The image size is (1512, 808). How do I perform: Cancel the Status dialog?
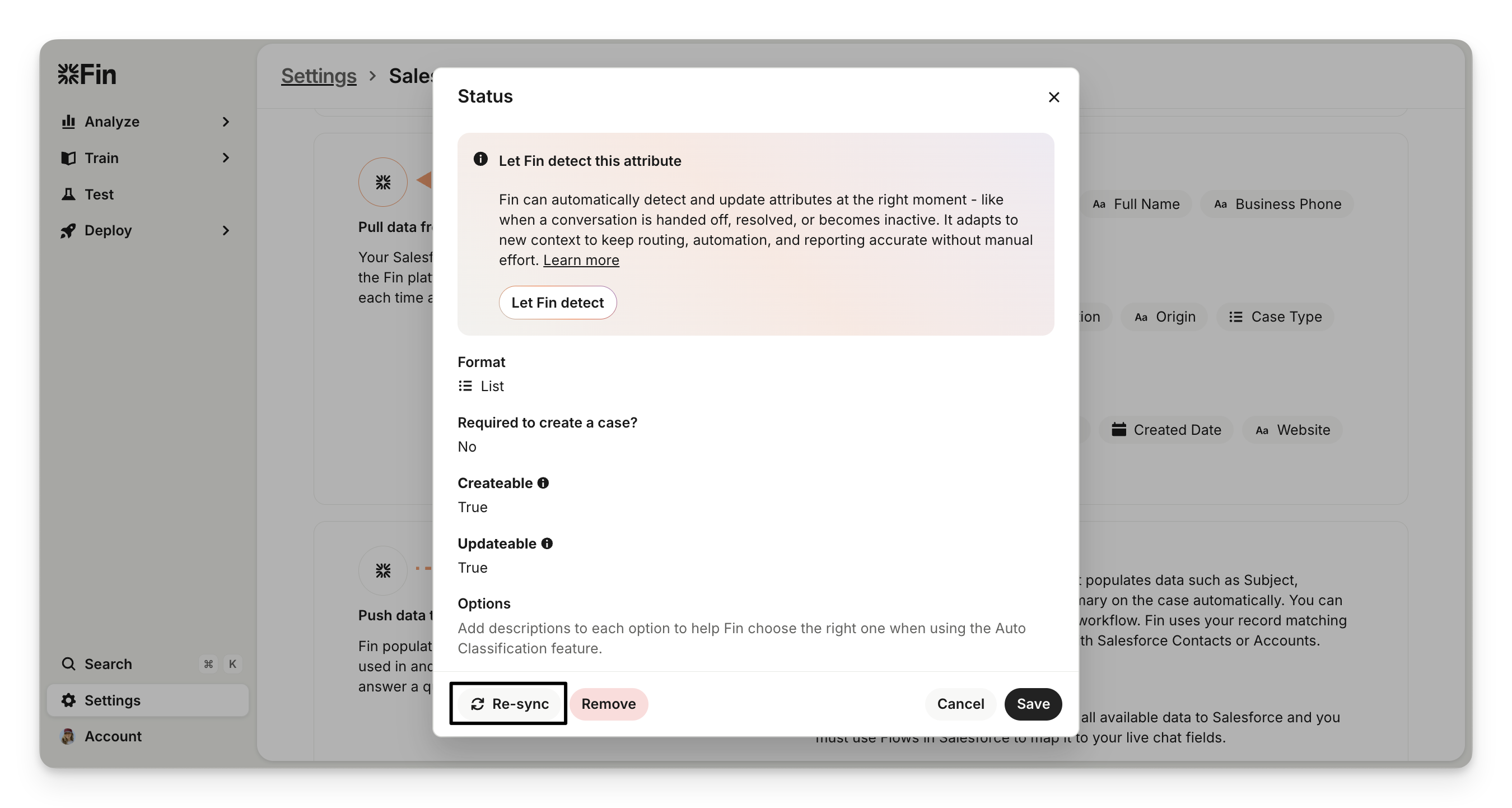click(960, 703)
